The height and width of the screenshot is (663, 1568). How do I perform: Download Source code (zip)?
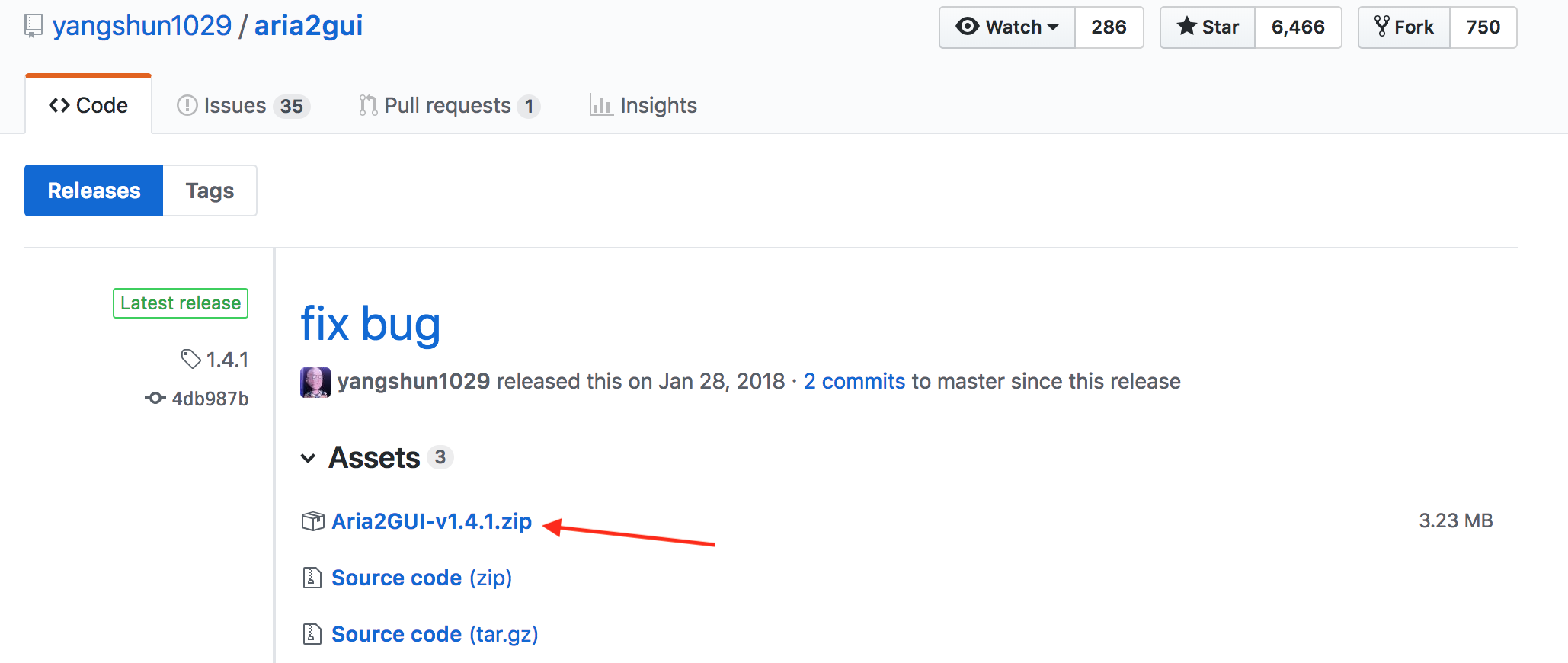[421, 578]
